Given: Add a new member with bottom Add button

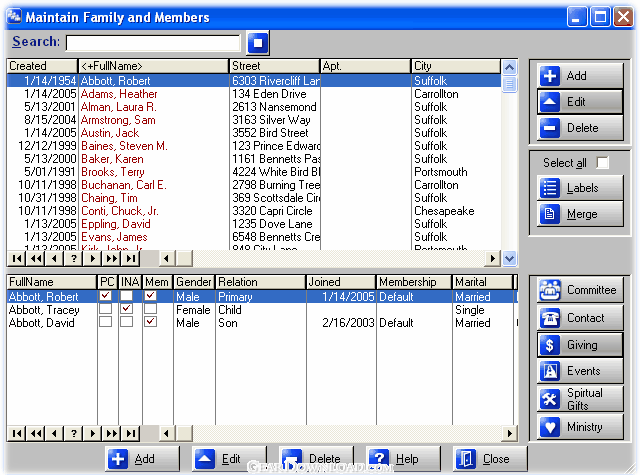Looking at the screenshot, I should [142, 459].
